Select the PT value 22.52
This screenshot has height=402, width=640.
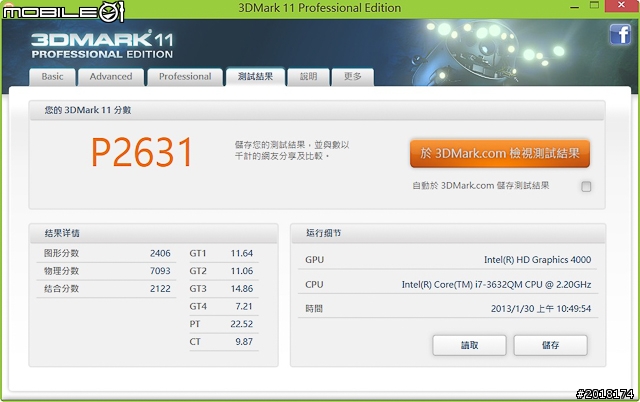(242, 324)
